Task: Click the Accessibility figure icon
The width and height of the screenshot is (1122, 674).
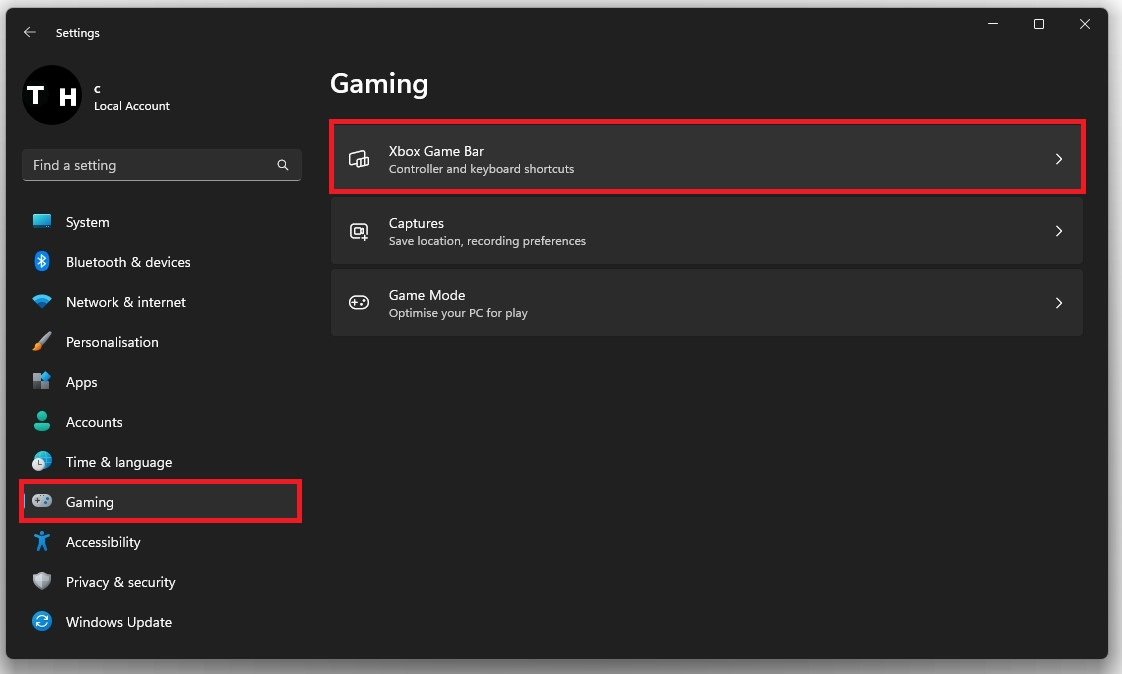Action: tap(42, 542)
